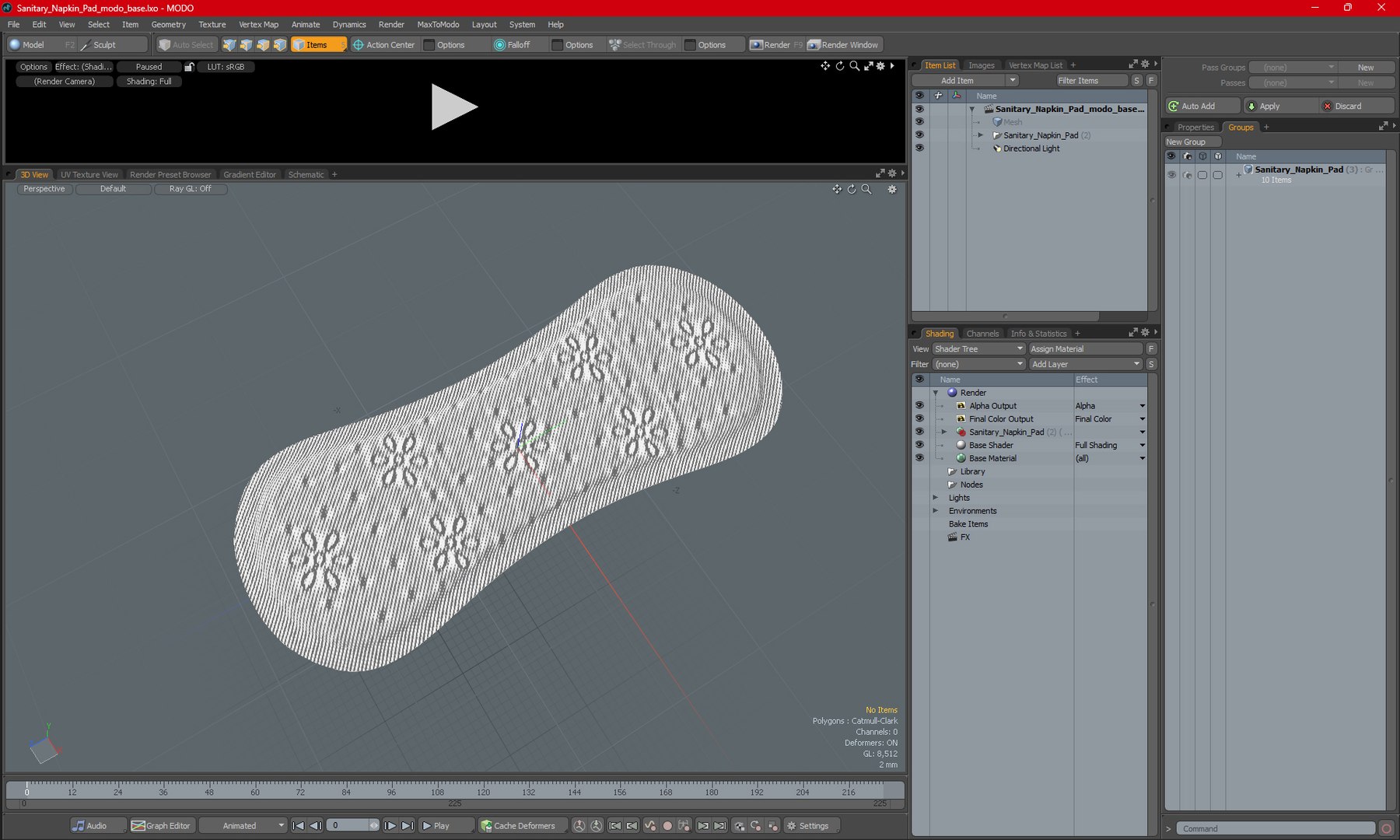
Task: Click the Render Window icon
Action: click(x=814, y=45)
